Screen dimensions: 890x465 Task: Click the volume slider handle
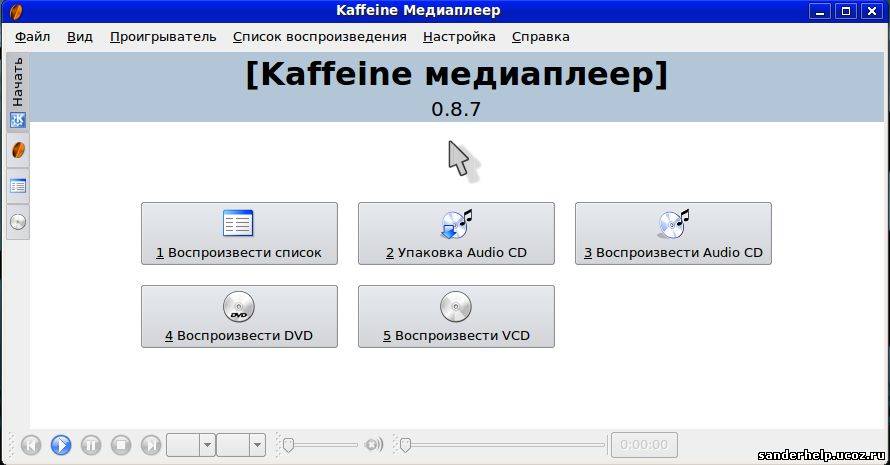coord(288,445)
